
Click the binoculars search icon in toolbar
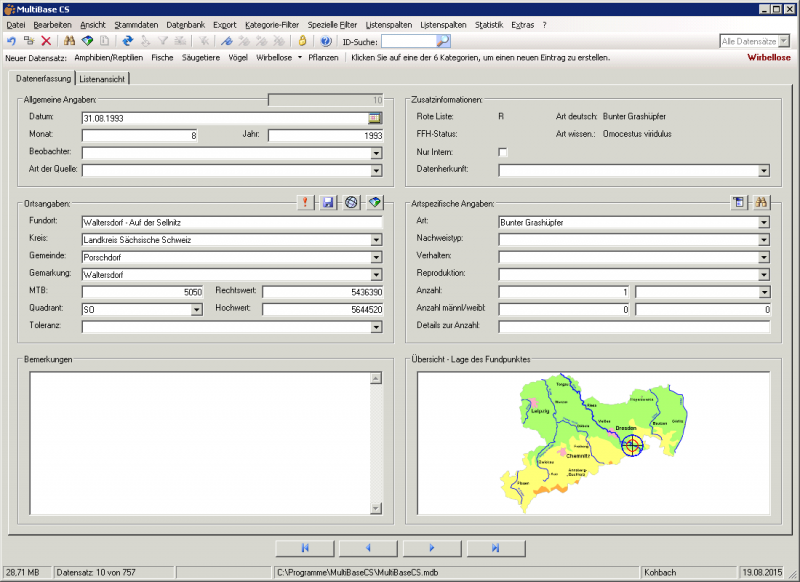pyautogui.click(x=69, y=41)
